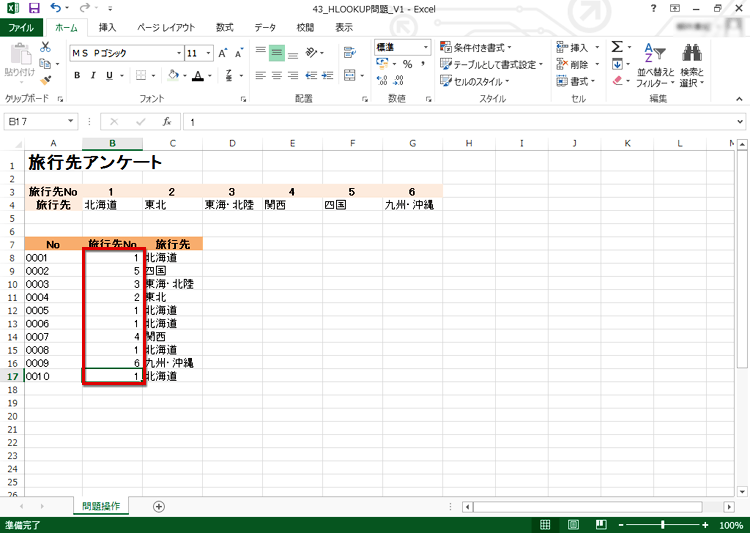This screenshot has width=750, height=533.
Task: Switch to the 数式 tab
Action: (x=224, y=27)
